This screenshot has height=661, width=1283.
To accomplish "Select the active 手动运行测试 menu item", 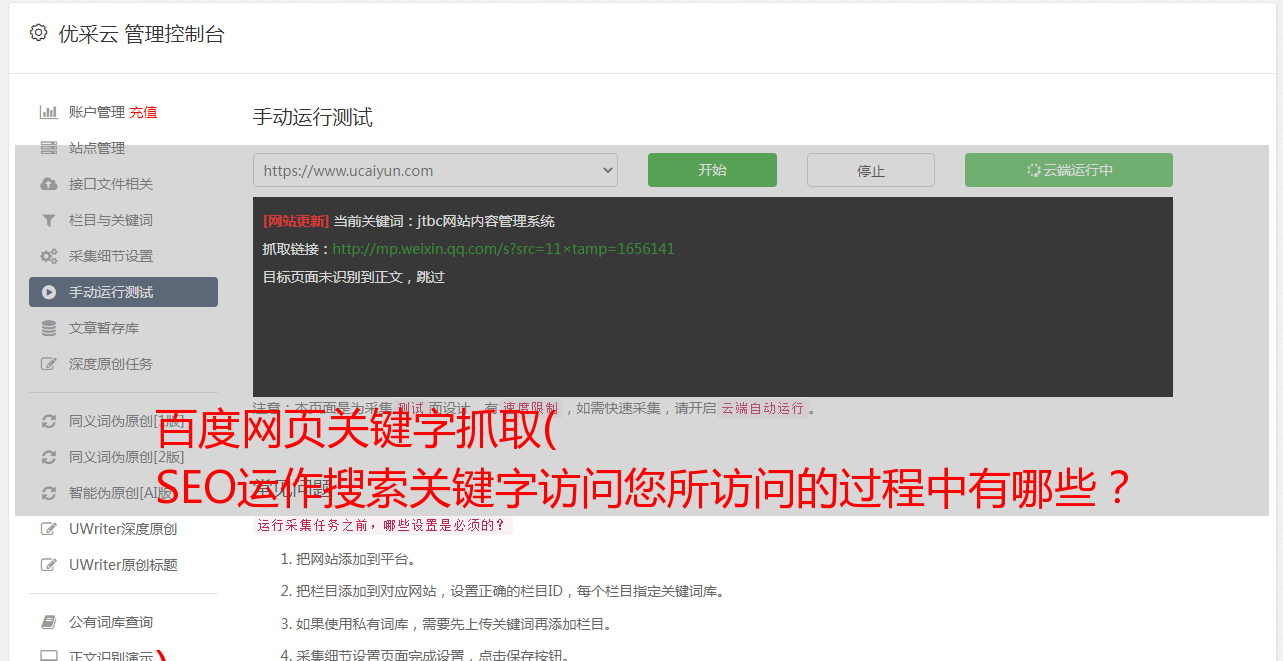I will (x=123, y=292).
